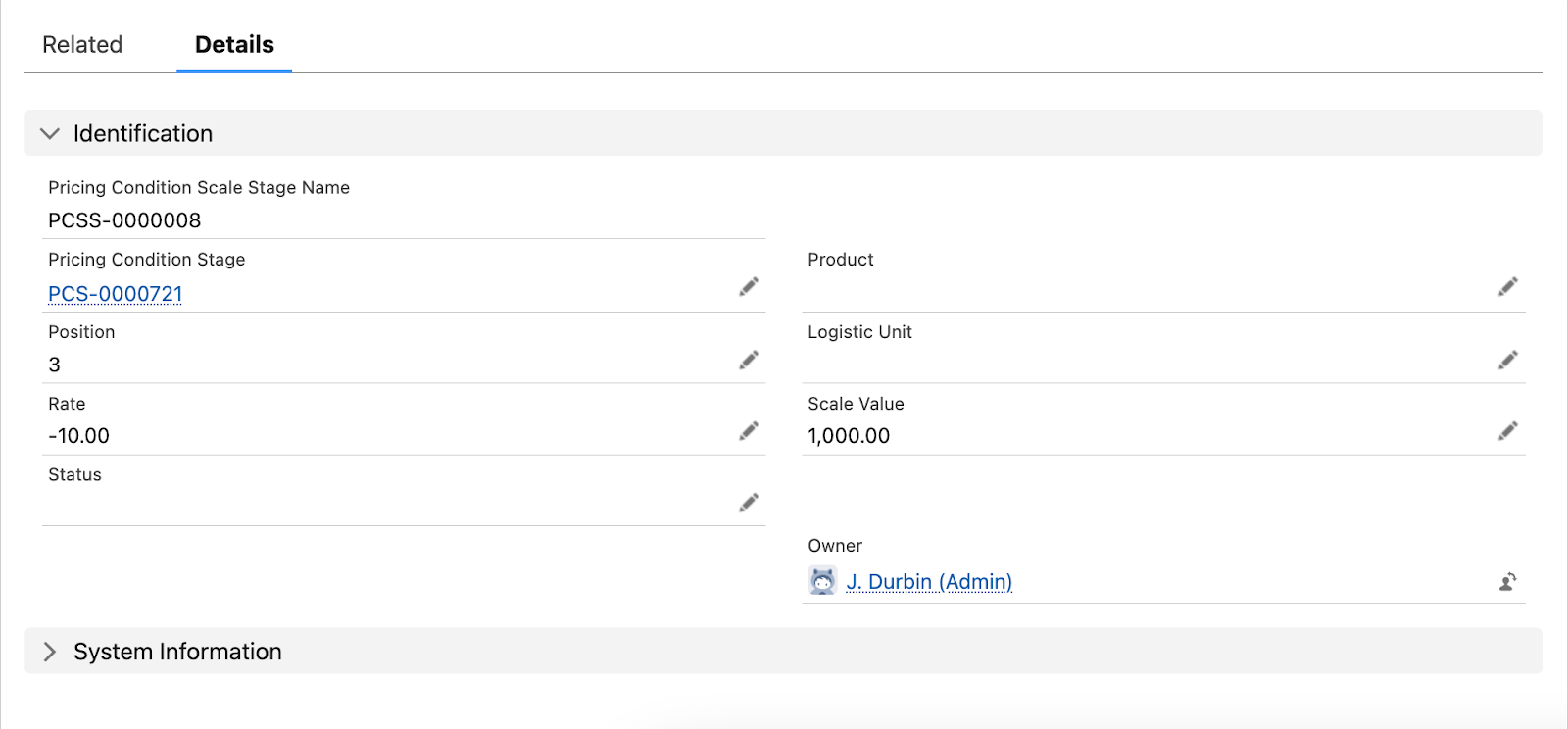Select the Details tab
The height and width of the screenshot is (729, 1568).
click(x=234, y=45)
